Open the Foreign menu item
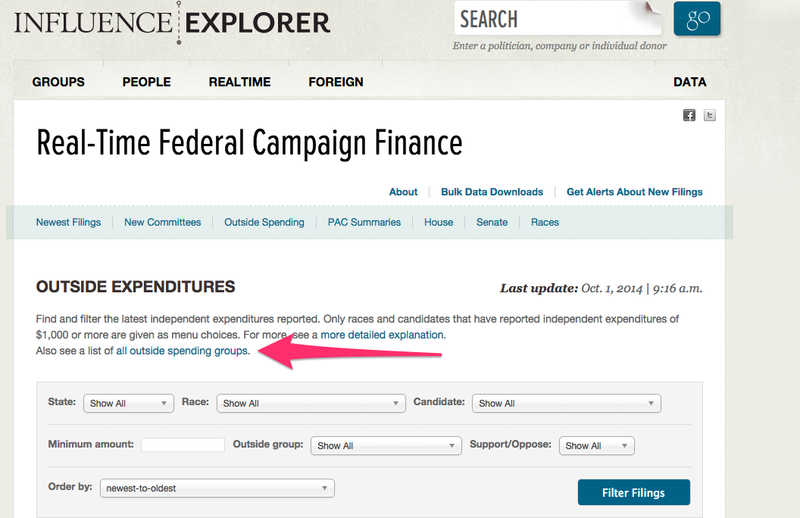This screenshot has height=518, width=800. pos(336,82)
